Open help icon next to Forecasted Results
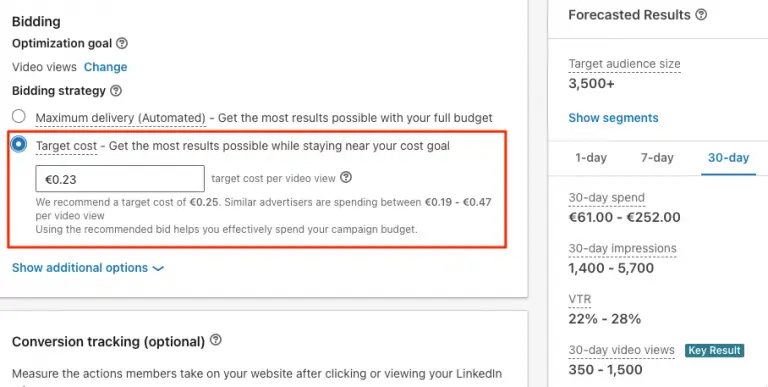The image size is (768, 387). click(x=701, y=14)
